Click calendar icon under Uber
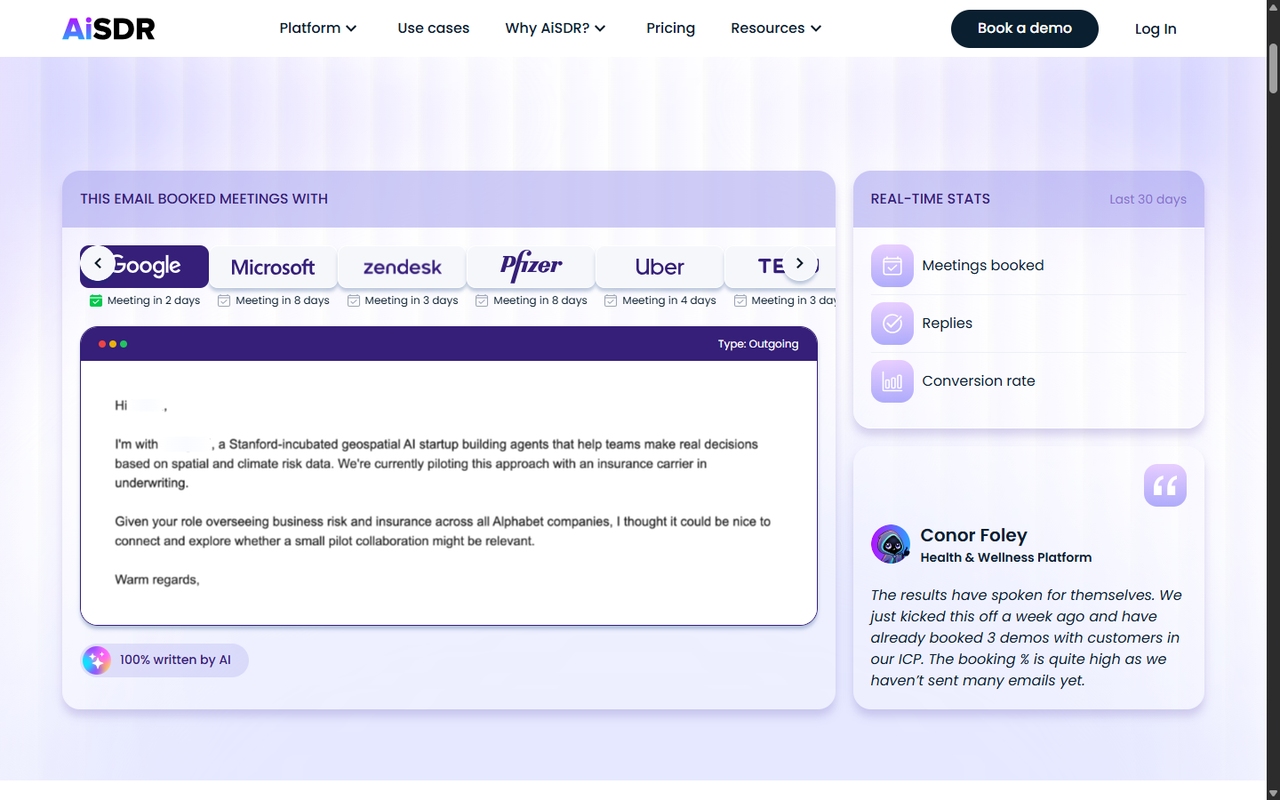The width and height of the screenshot is (1280, 800). pos(611,300)
